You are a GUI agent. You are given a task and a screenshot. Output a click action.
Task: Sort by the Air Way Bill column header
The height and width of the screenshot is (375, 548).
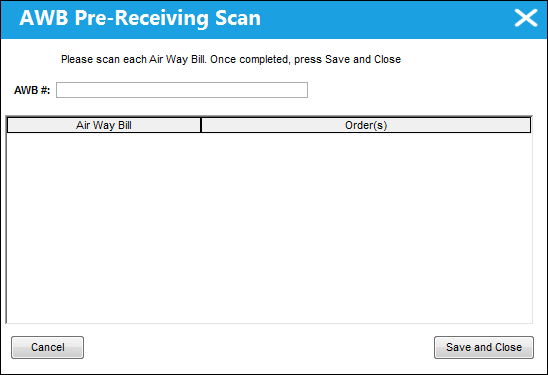pos(104,125)
